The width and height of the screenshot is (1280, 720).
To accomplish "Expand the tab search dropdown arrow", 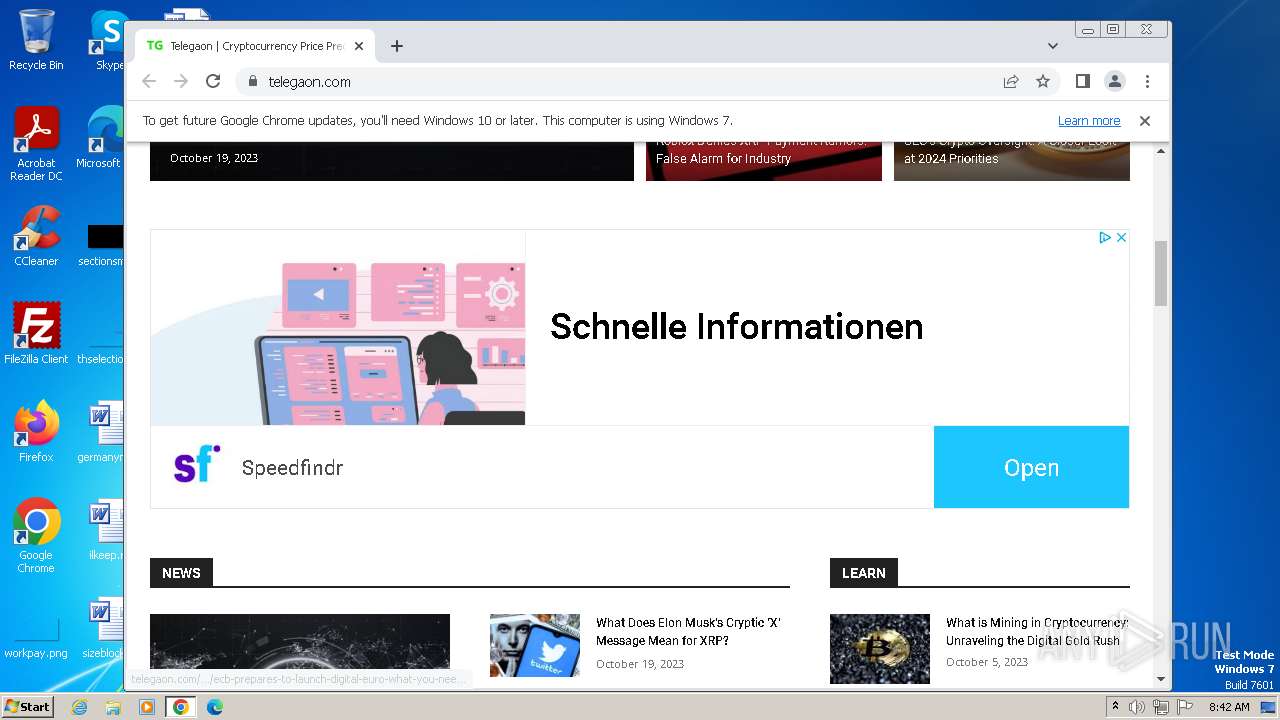I will (x=1053, y=46).
